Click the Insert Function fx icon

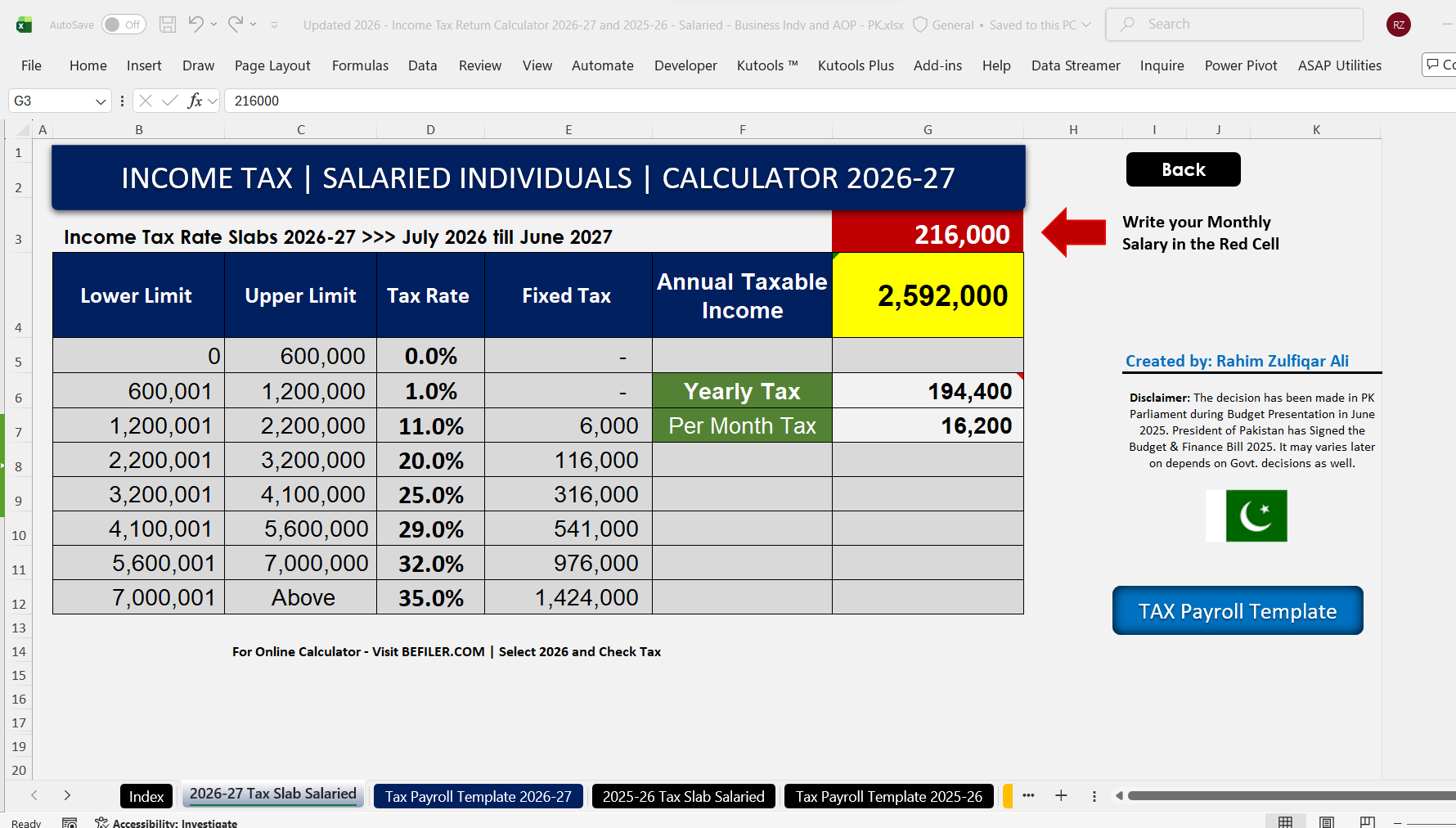click(x=195, y=101)
